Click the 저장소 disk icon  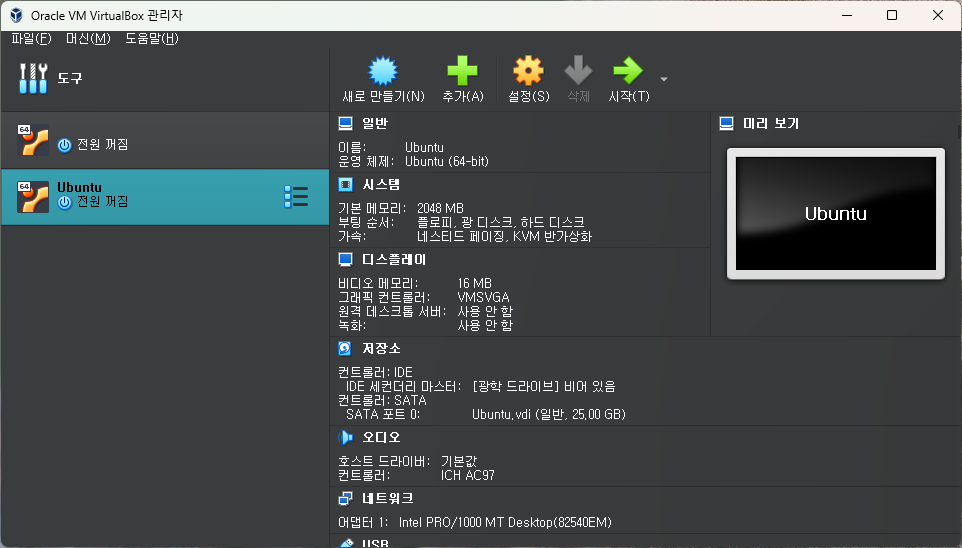(x=345, y=349)
